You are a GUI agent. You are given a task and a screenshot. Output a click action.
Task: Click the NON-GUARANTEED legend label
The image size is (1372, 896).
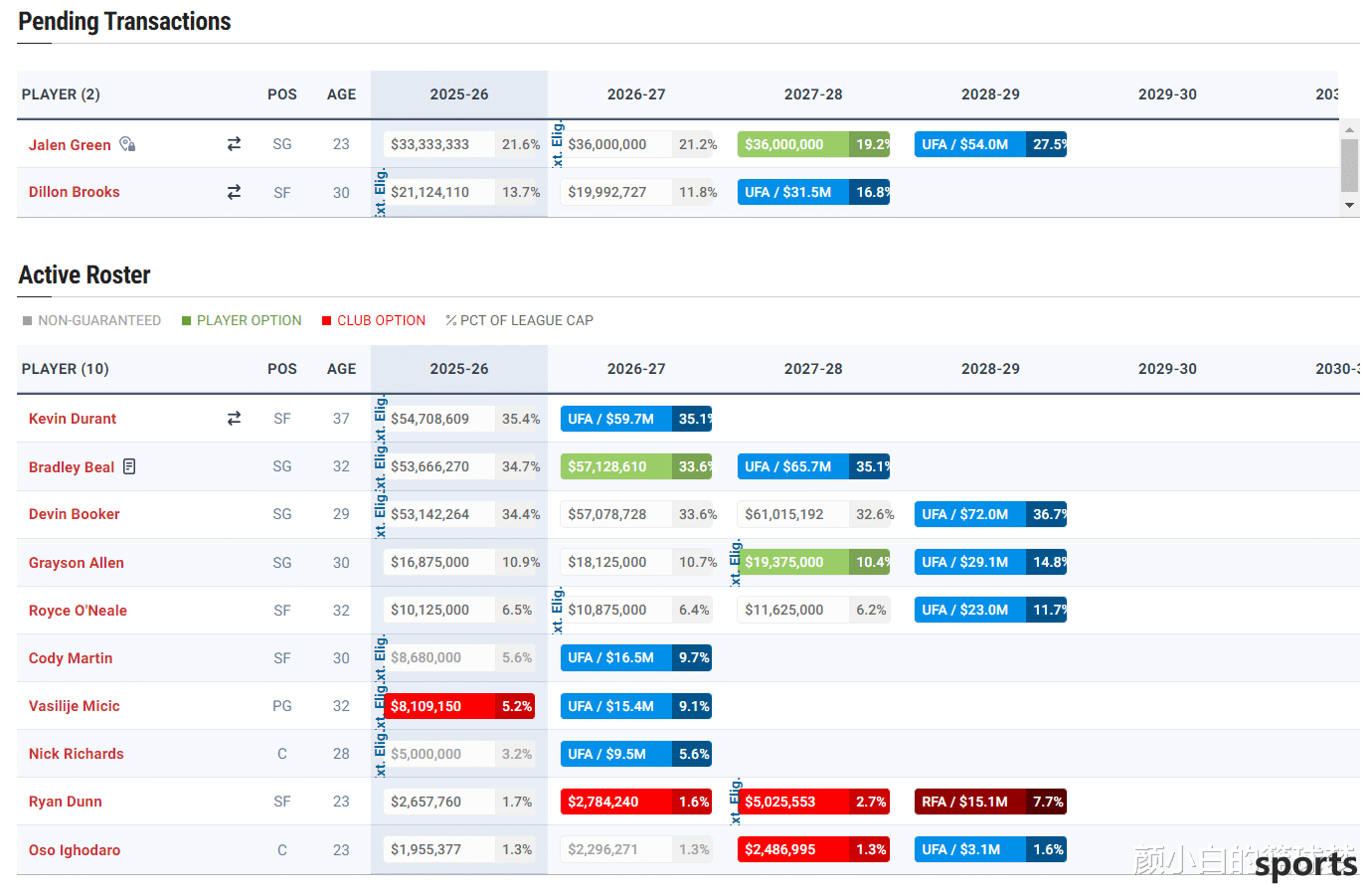[x=99, y=320]
